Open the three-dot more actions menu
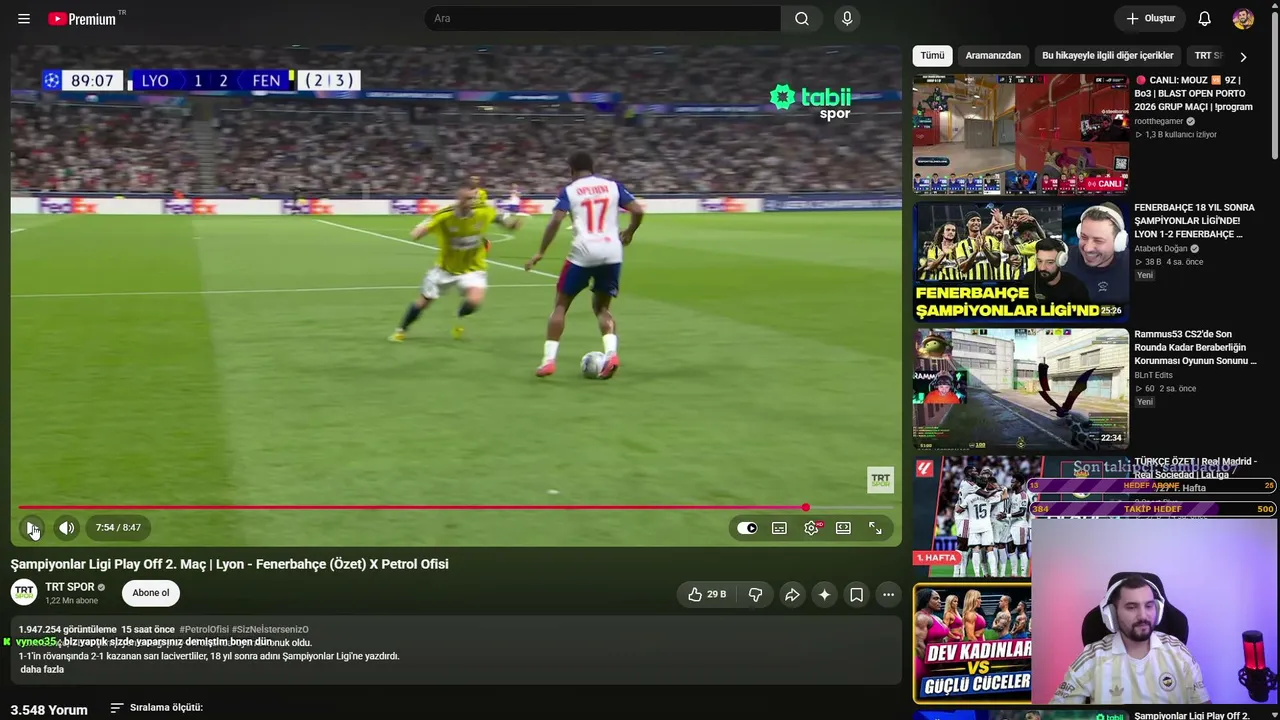The width and height of the screenshot is (1280, 720). (888, 594)
